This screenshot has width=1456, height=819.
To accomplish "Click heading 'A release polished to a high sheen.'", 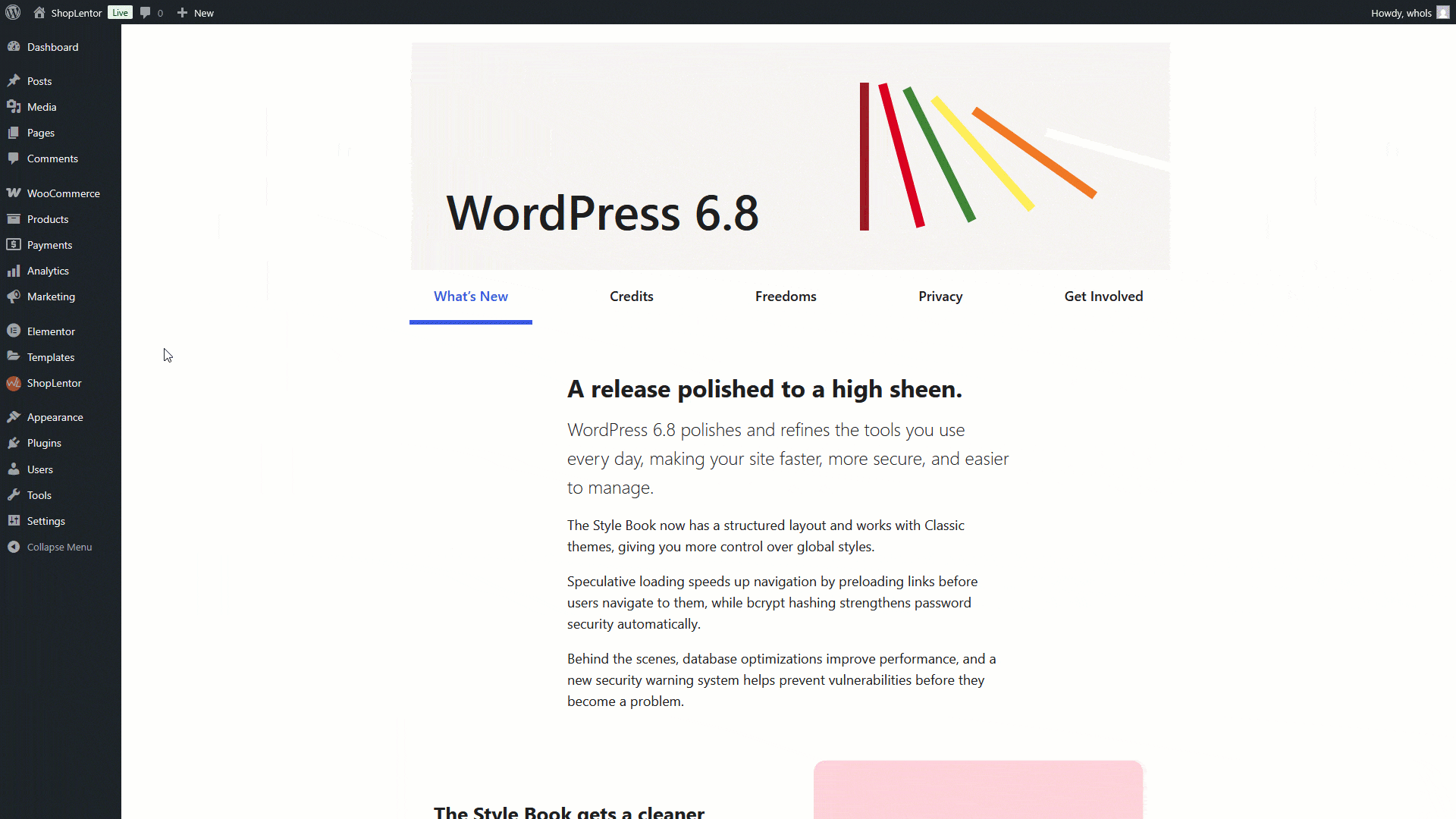I will click(x=764, y=389).
